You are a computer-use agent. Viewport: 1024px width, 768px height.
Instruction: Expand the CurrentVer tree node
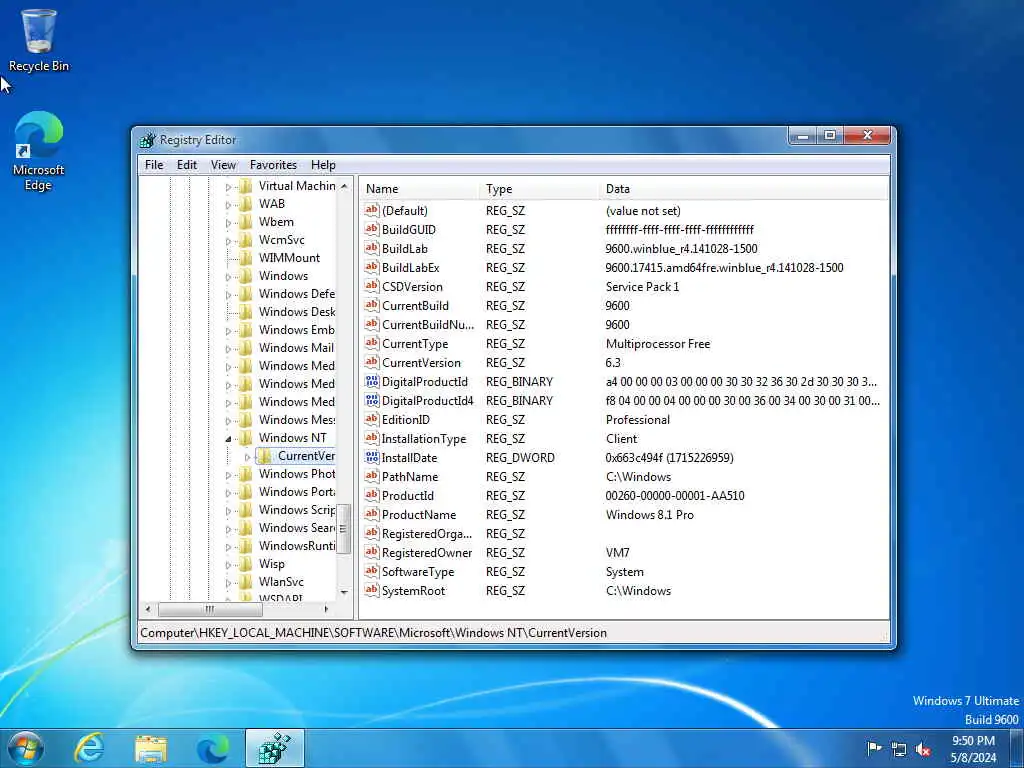(x=248, y=456)
